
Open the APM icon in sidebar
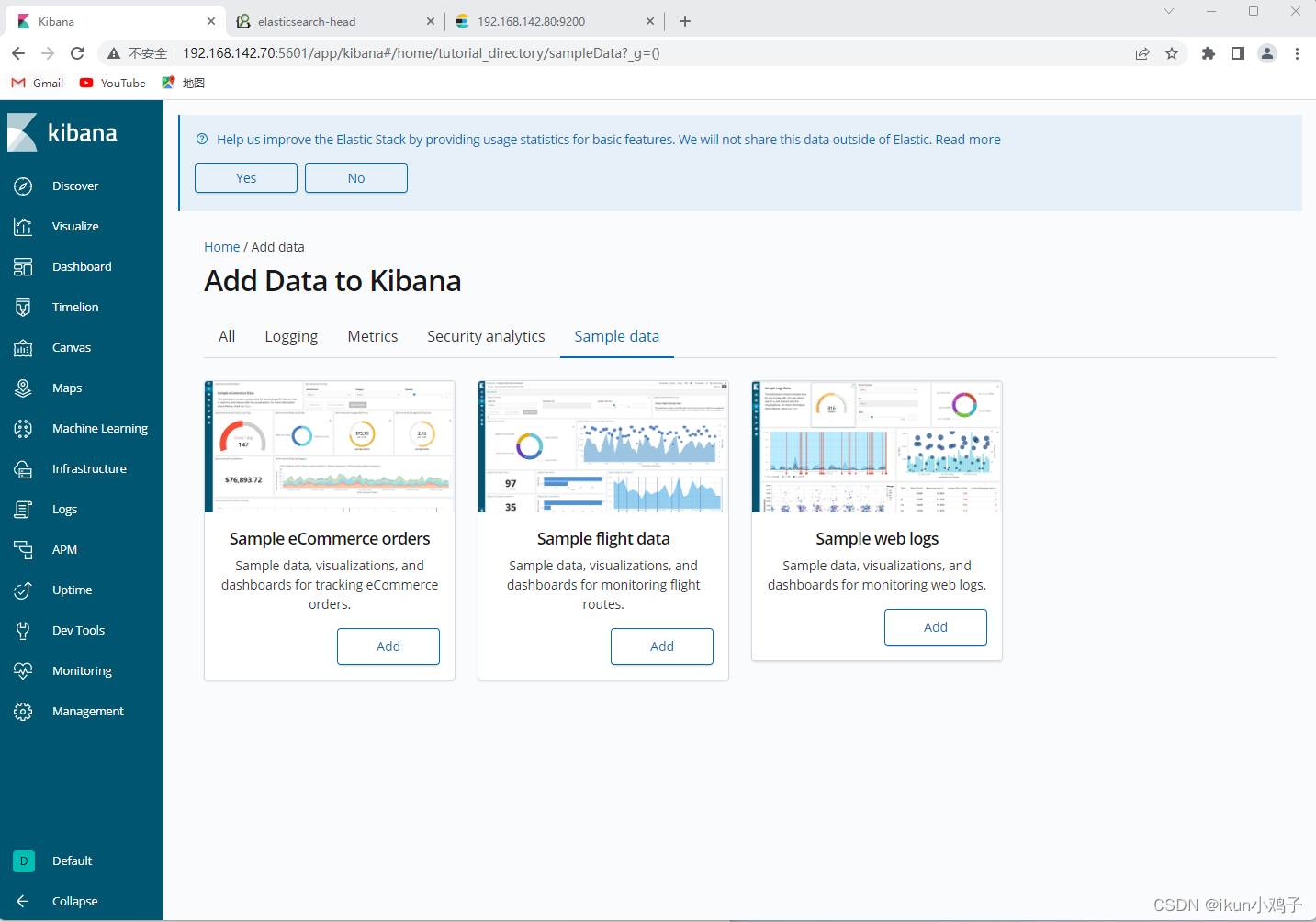[23, 550]
